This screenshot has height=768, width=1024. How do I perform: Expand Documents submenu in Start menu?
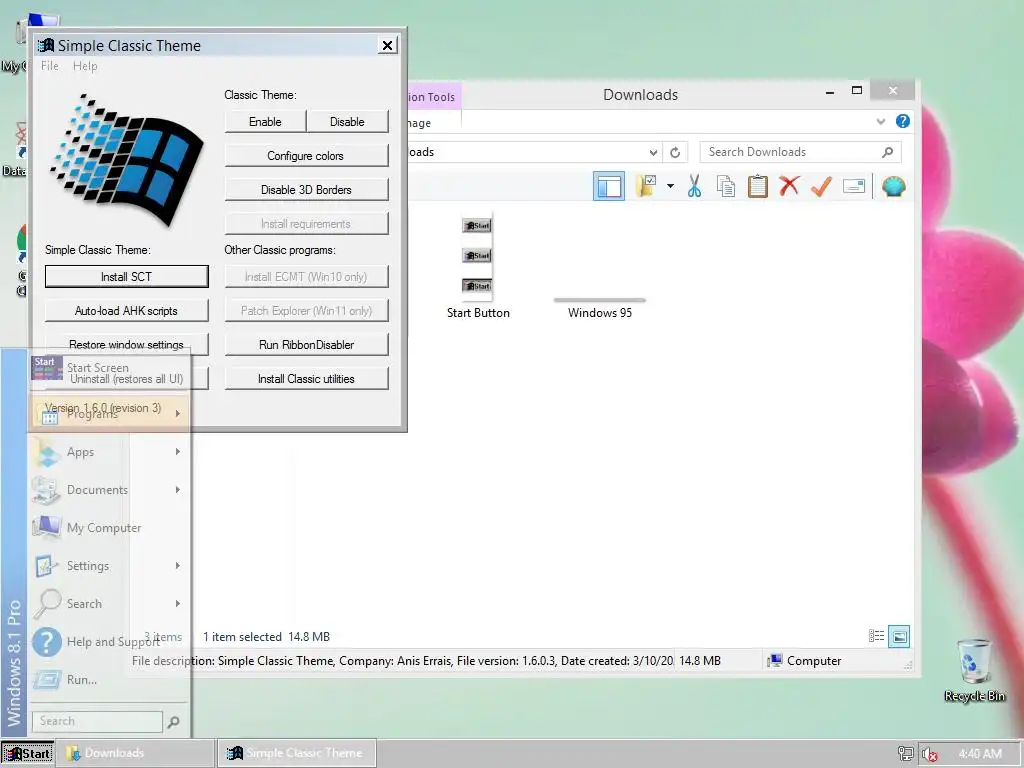point(110,490)
